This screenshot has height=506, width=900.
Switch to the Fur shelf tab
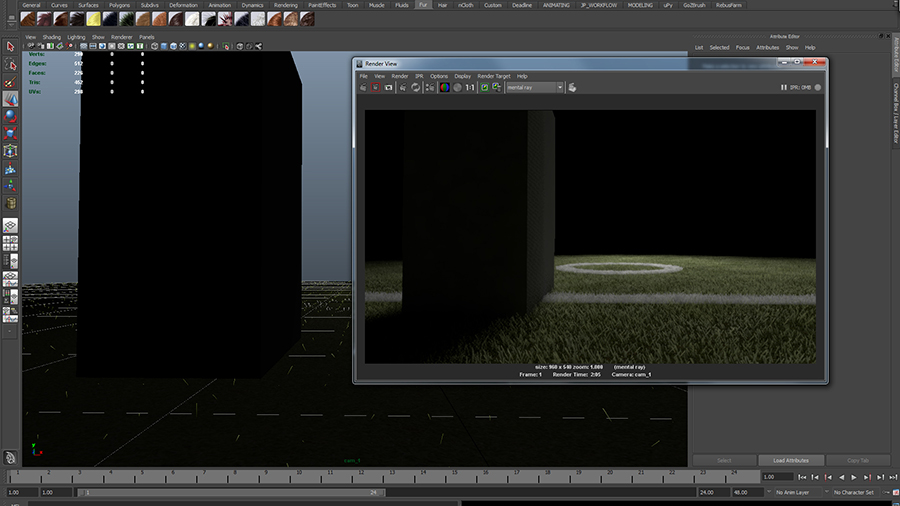(x=423, y=5)
